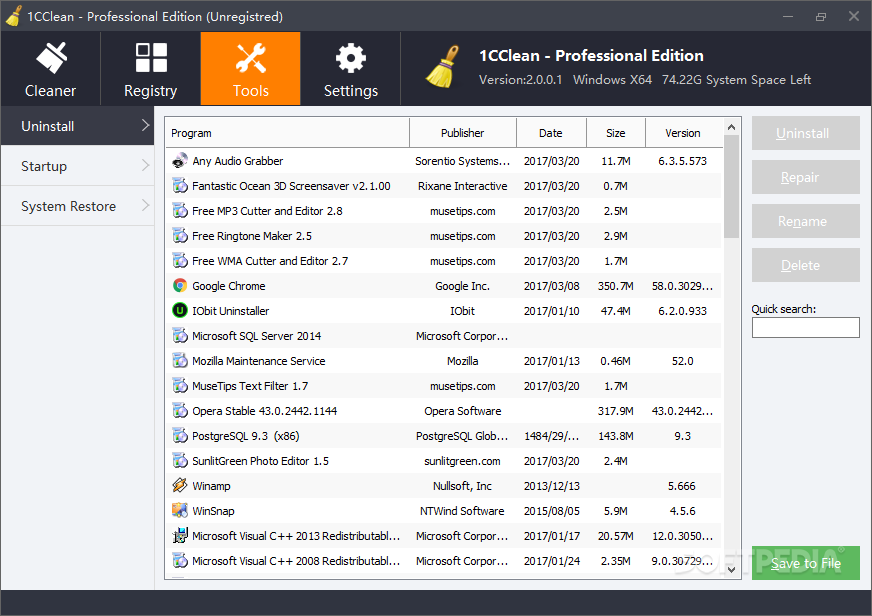The width and height of the screenshot is (872, 616).
Task: Click the Microsoft SQL Server 2014 icon
Action: (180, 336)
